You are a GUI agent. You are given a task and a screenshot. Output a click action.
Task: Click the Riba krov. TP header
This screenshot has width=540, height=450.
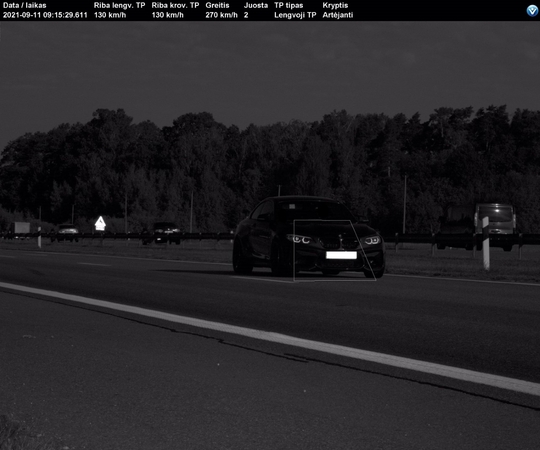click(175, 6)
